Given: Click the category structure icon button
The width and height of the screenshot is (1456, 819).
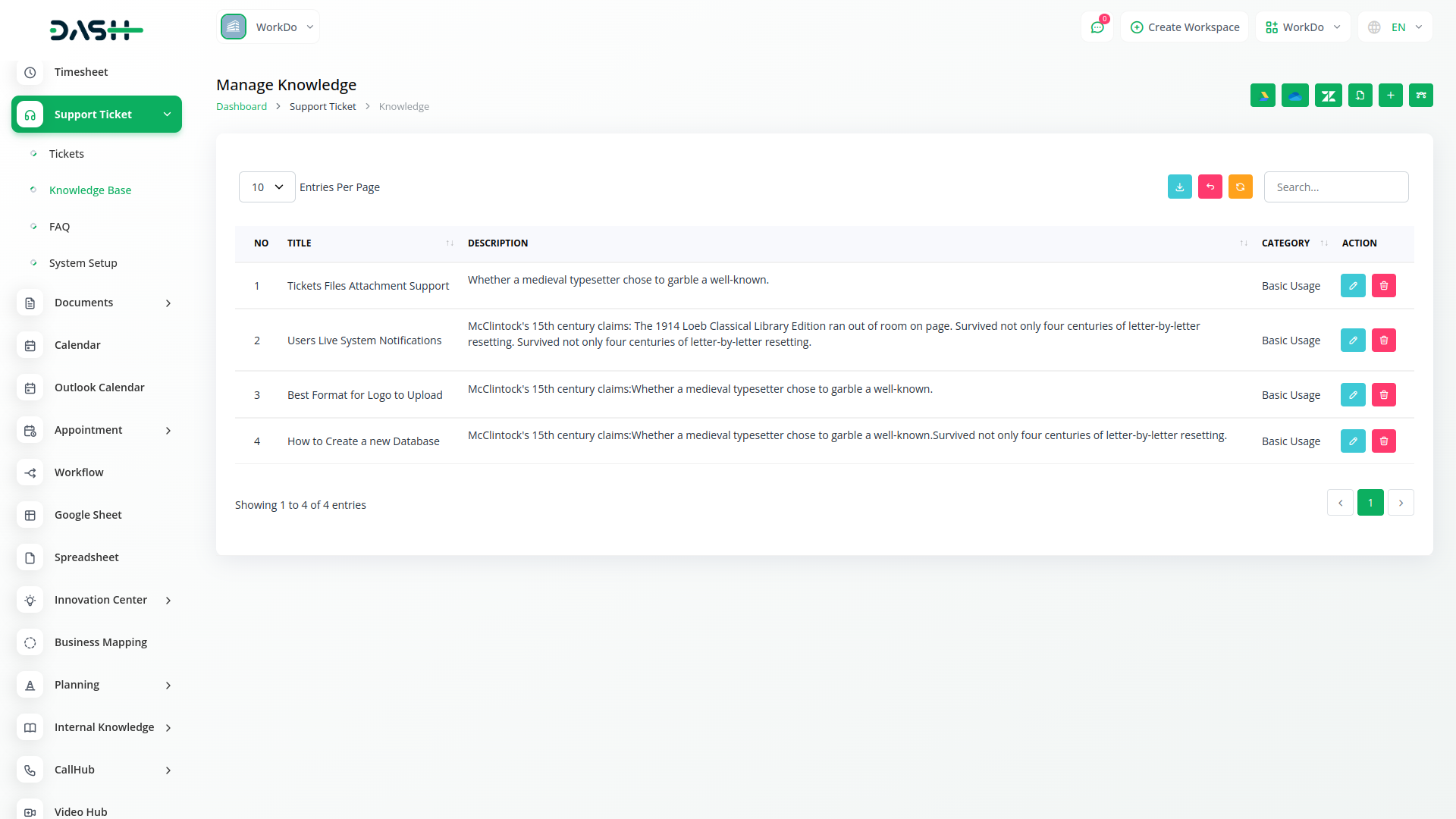Looking at the screenshot, I should tap(1421, 96).
